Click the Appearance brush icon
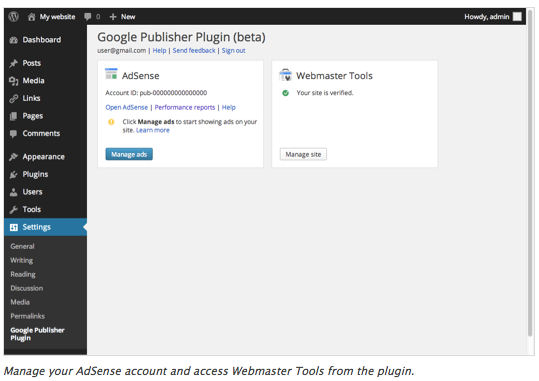Image resolution: width=539 pixels, height=381 pixels. (13, 157)
